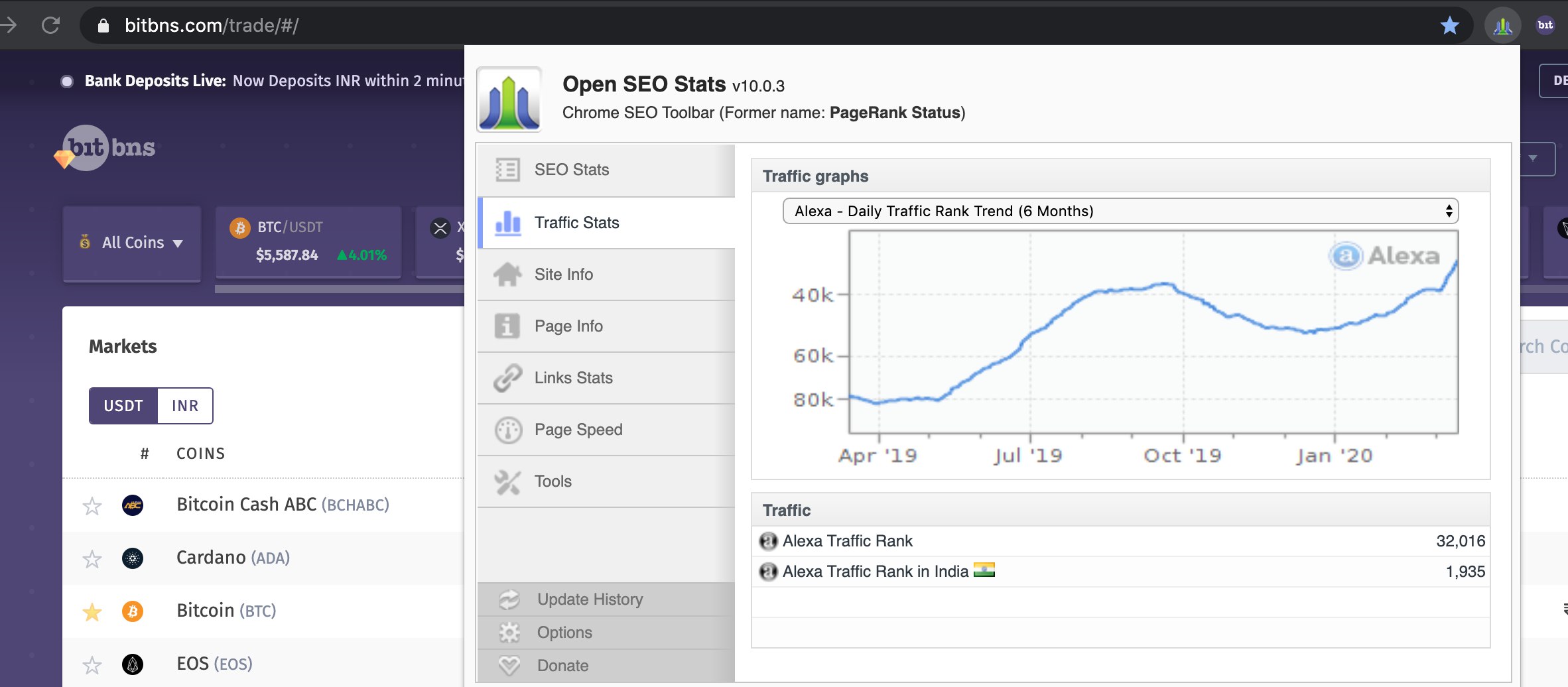Click the money bag icon in All Coins
The image size is (1568, 687).
85,241
